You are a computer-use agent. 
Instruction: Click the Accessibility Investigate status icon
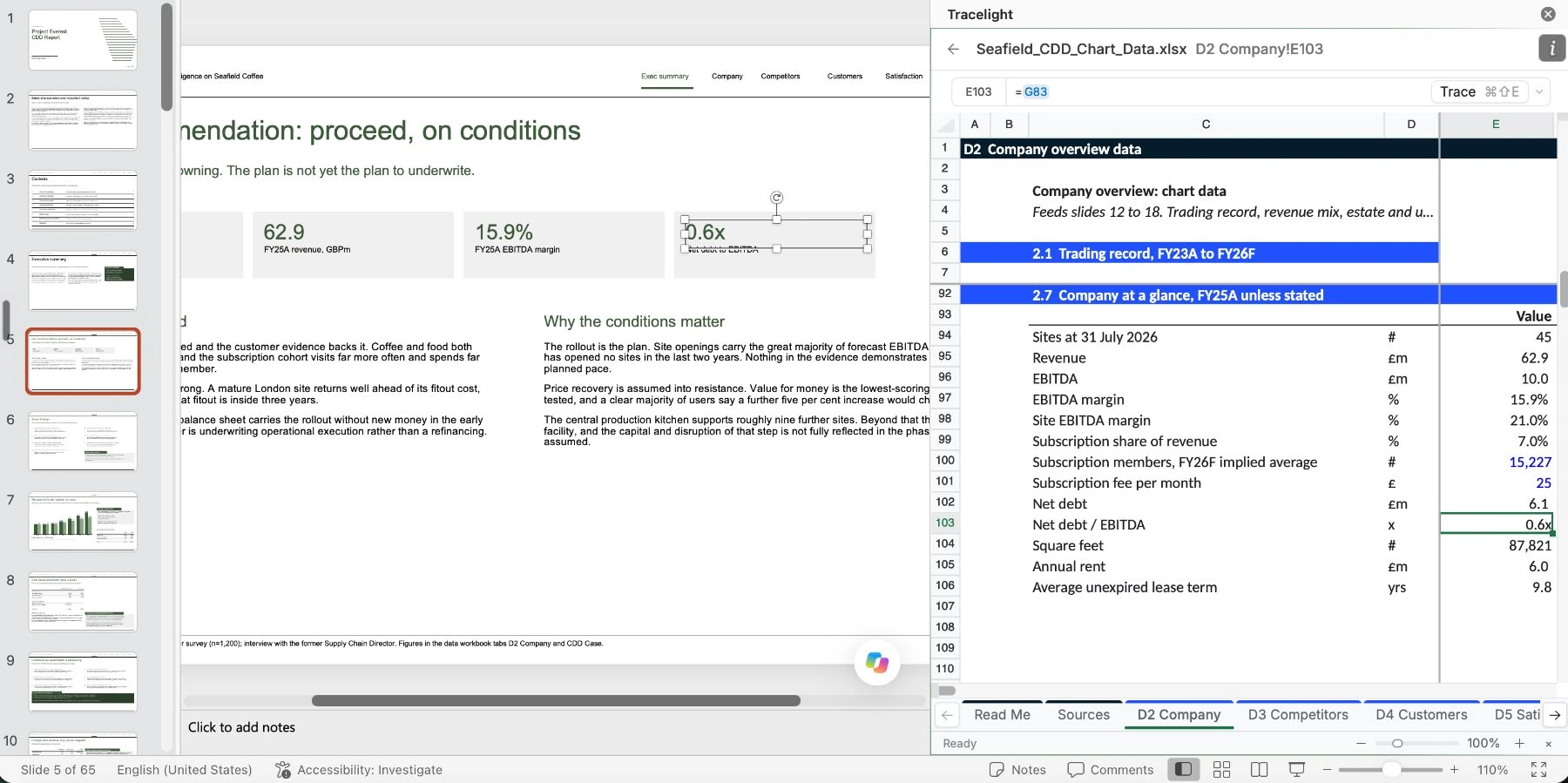point(283,770)
